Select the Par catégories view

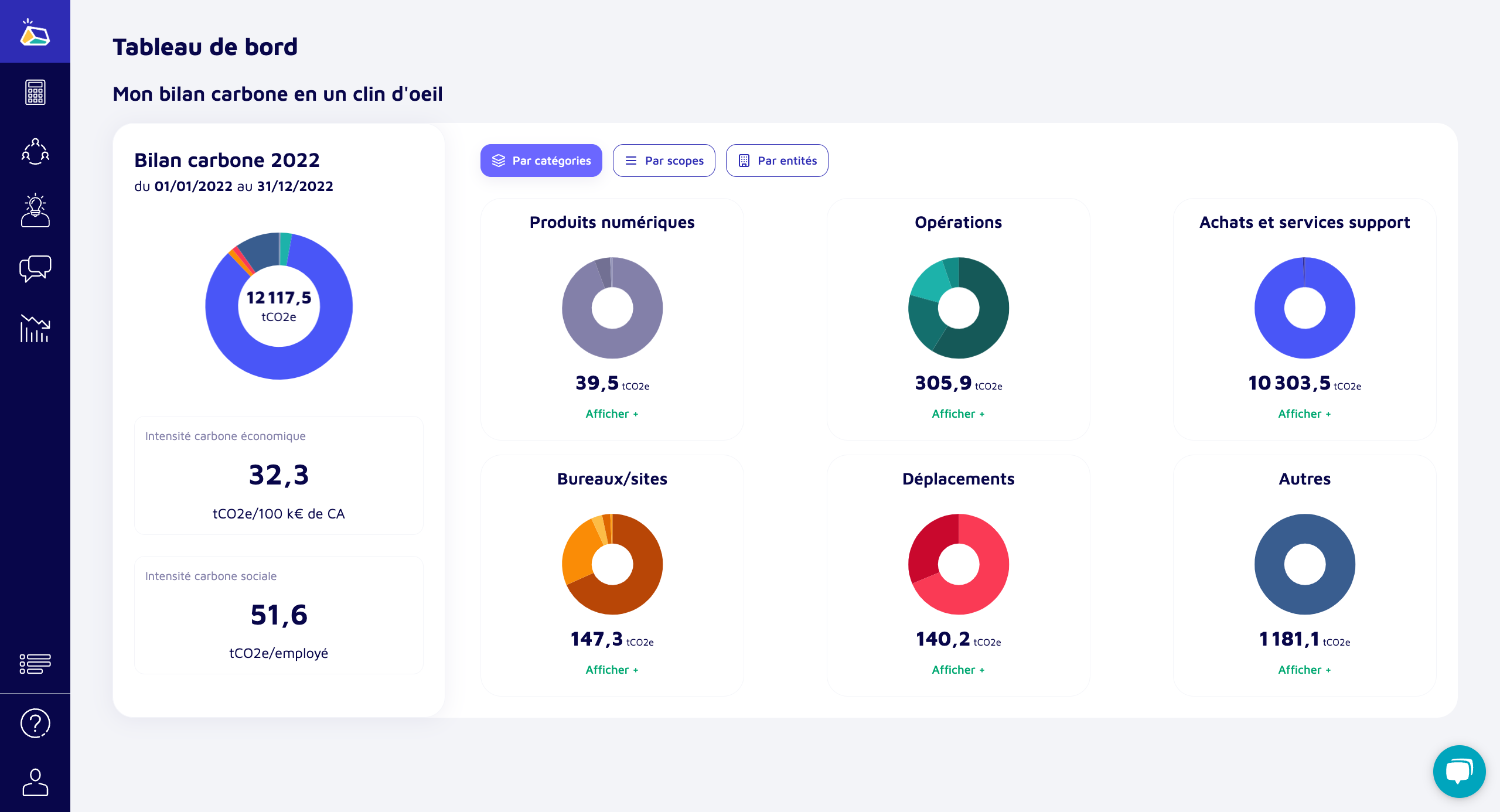(541, 161)
